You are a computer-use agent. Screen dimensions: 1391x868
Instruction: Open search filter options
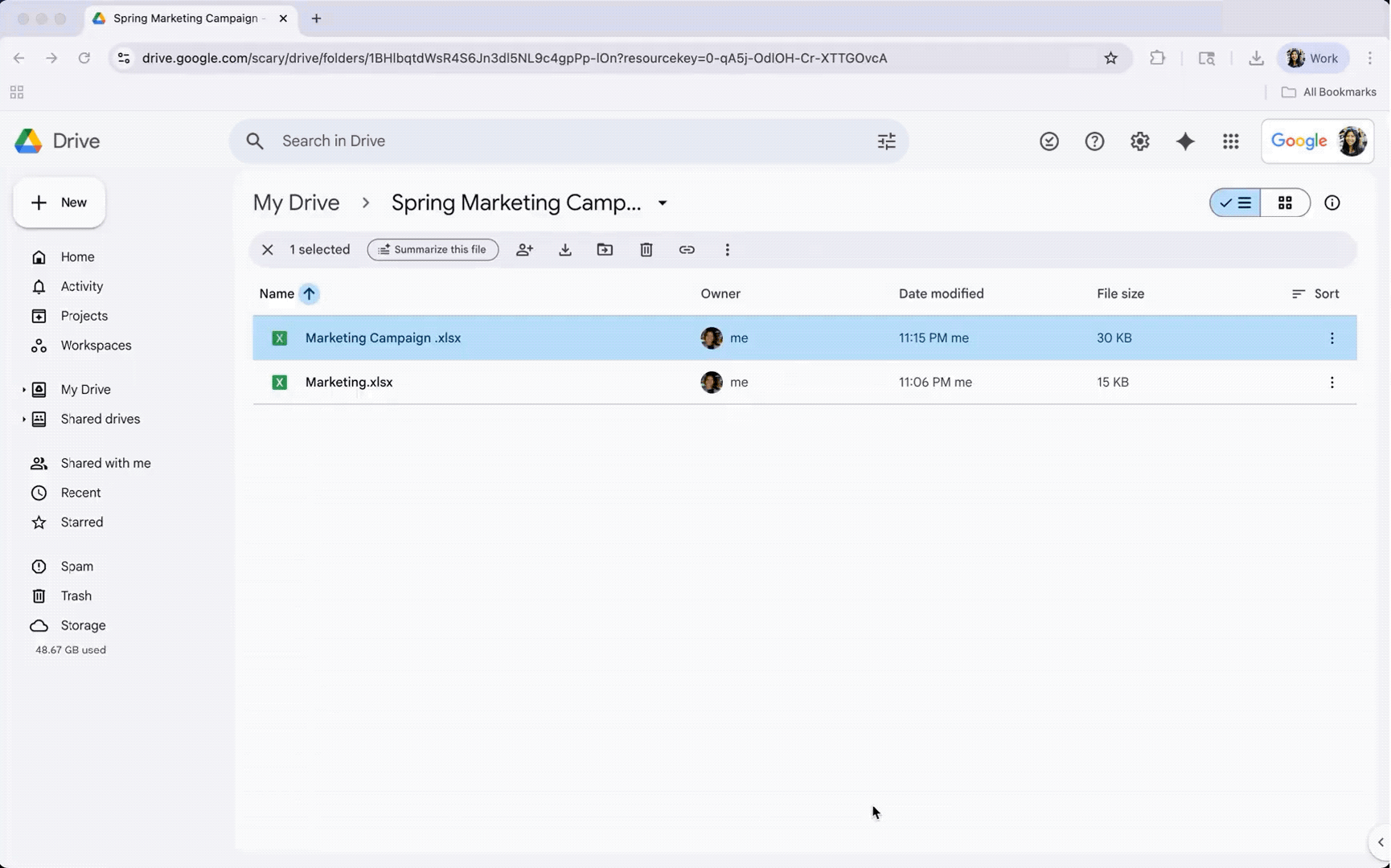[x=885, y=141]
